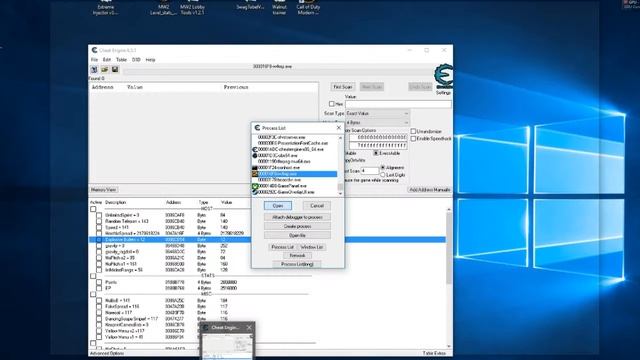The height and width of the screenshot is (360, 640).
Task: Click Table Extras in the status bar
Action: pyautogui.click(x=434, y=353)
